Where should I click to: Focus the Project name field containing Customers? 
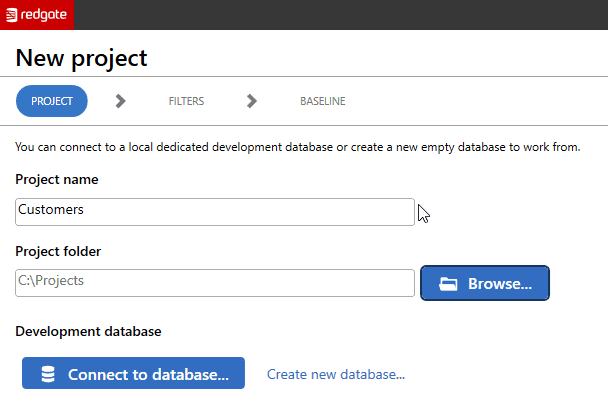[215, 212]
